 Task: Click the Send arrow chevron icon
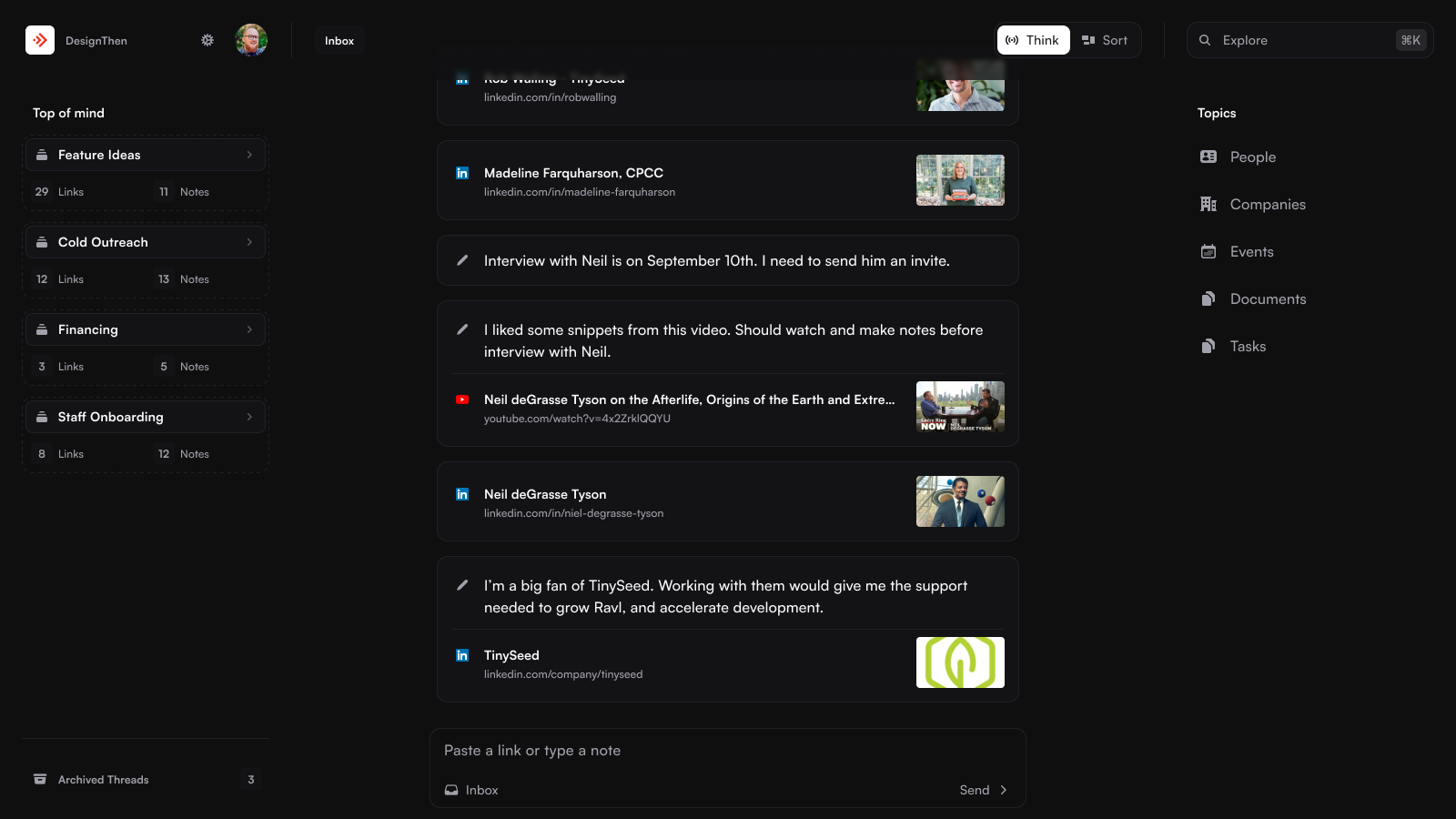tap(1004, 790)
